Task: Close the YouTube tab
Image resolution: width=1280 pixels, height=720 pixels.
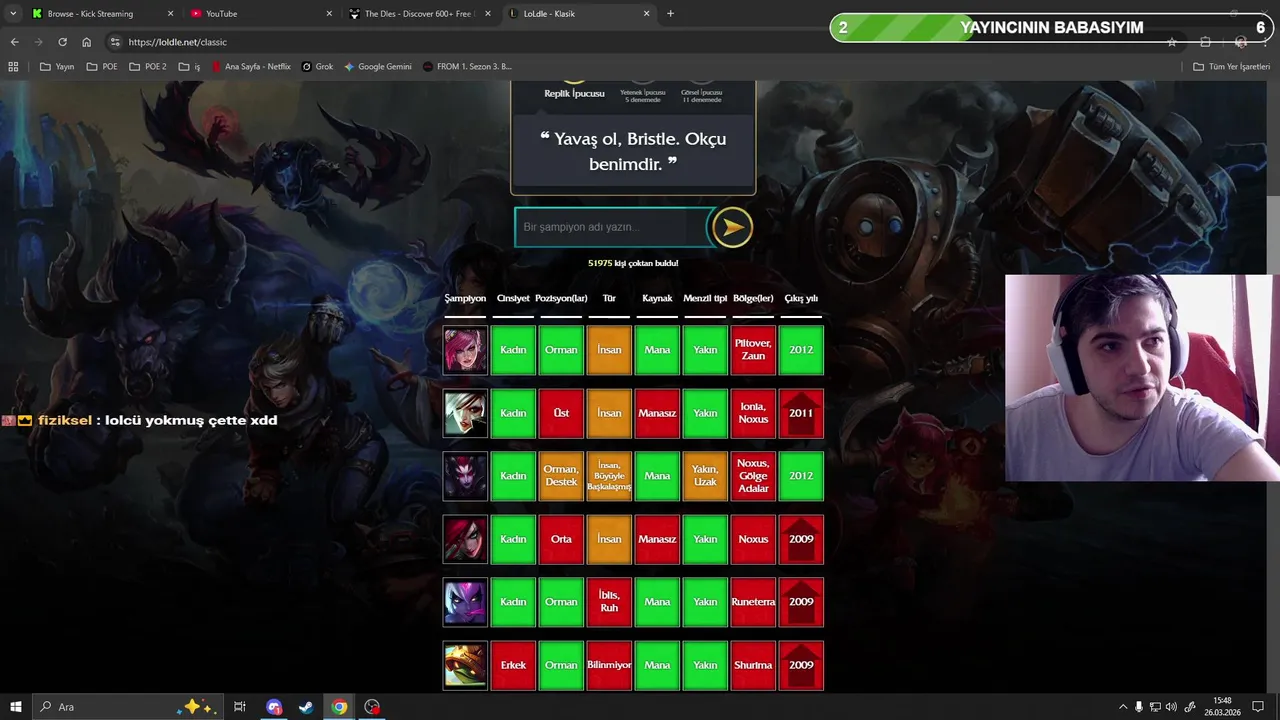Action: 329,14
